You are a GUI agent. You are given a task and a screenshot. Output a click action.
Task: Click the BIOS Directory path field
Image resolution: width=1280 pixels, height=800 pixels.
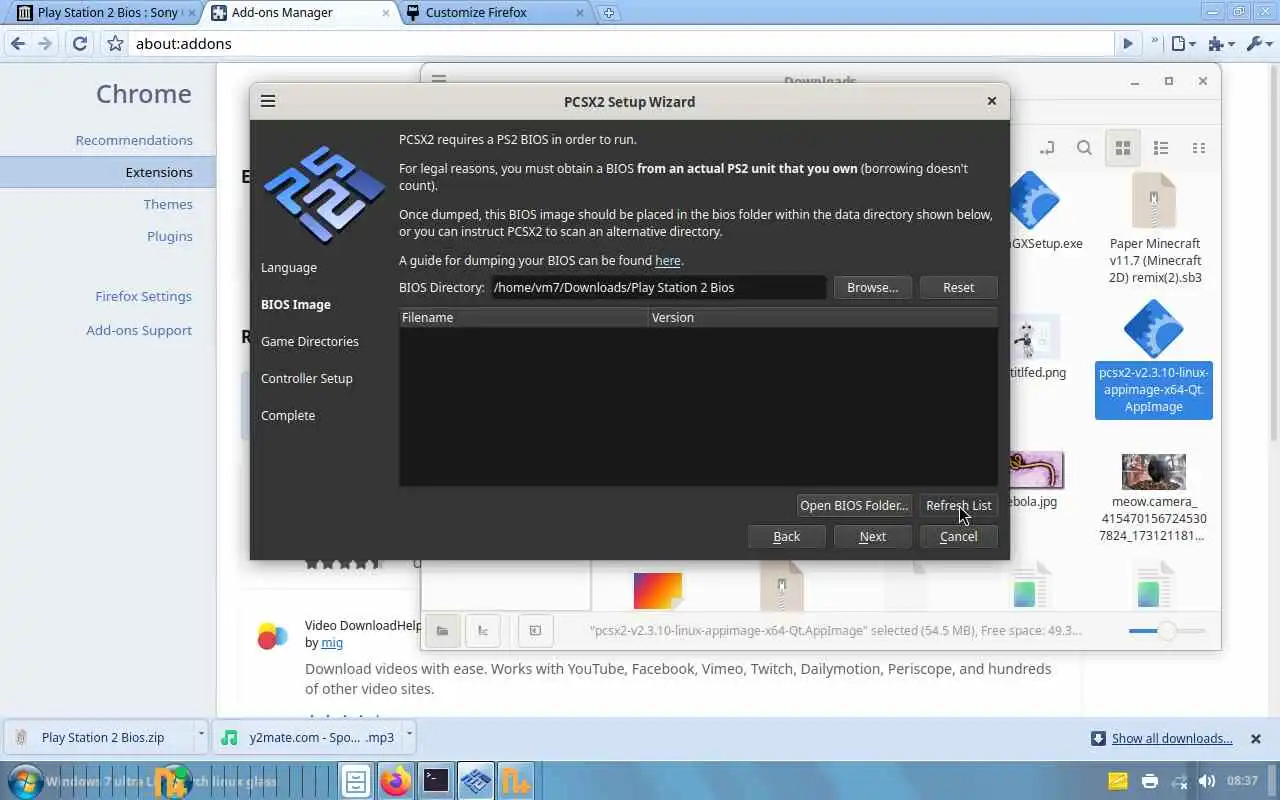(658, 287)
